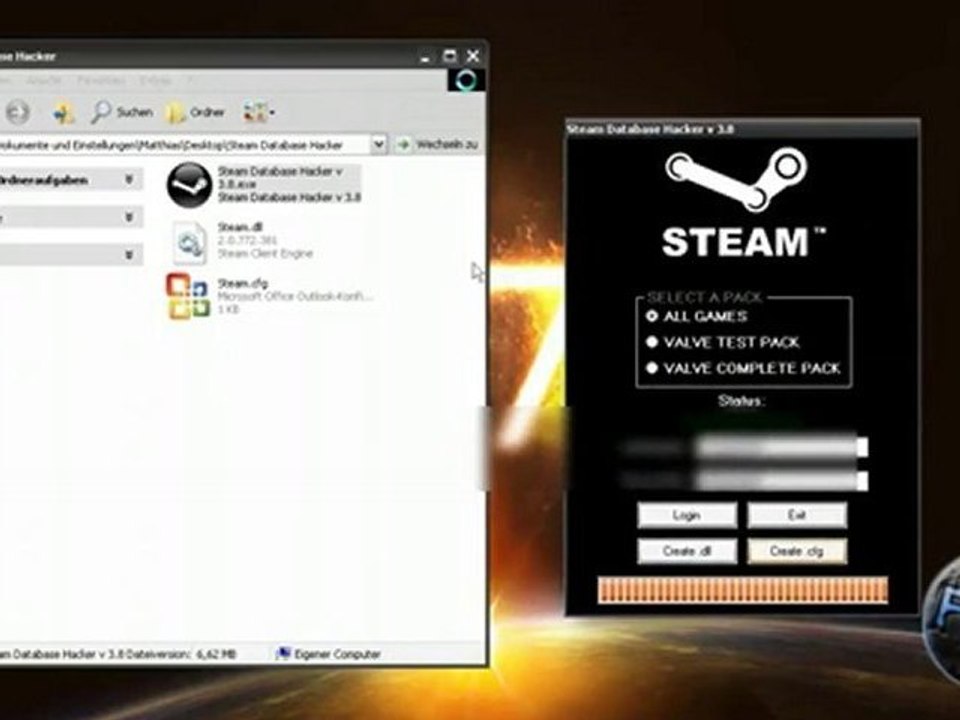Select the Steam.dll file icon
The width and height of the screenshot is (960, 720).
tap(190, 242)
